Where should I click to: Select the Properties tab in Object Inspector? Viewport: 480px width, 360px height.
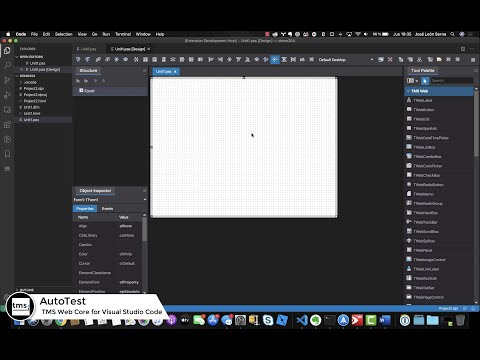click(x=85, y=209)
